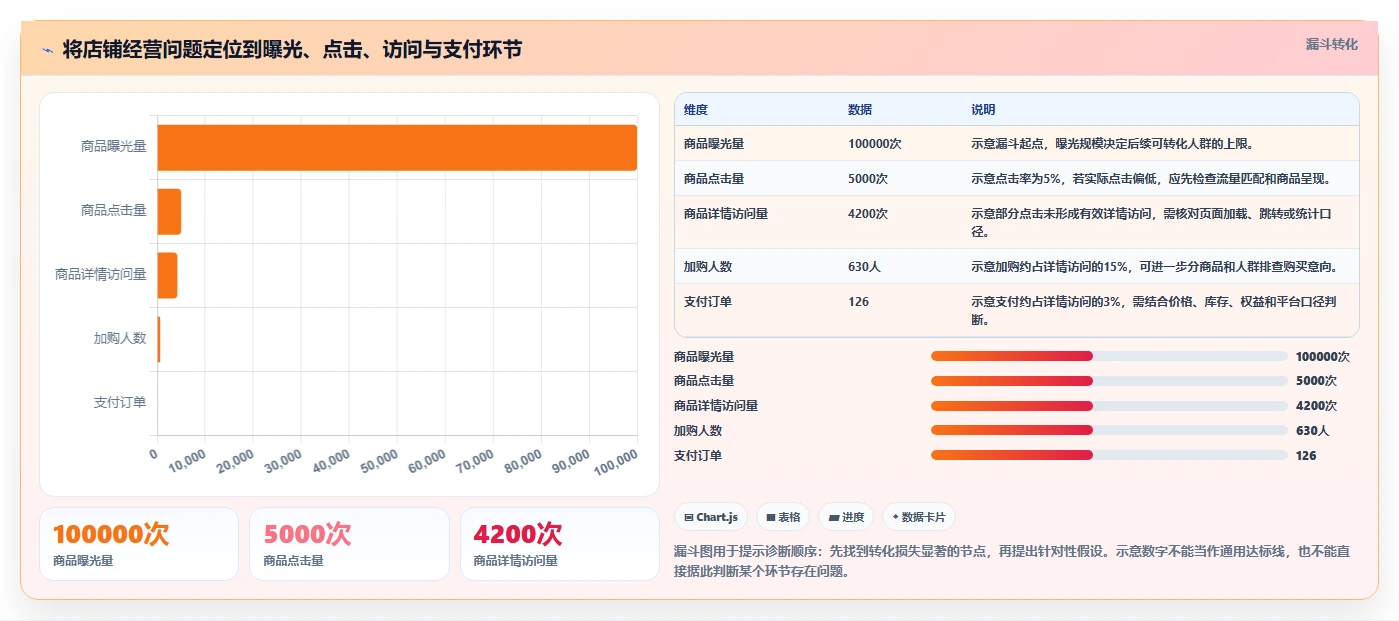
Task: Select the Chart.js chip
Action: tap(711, 517)
